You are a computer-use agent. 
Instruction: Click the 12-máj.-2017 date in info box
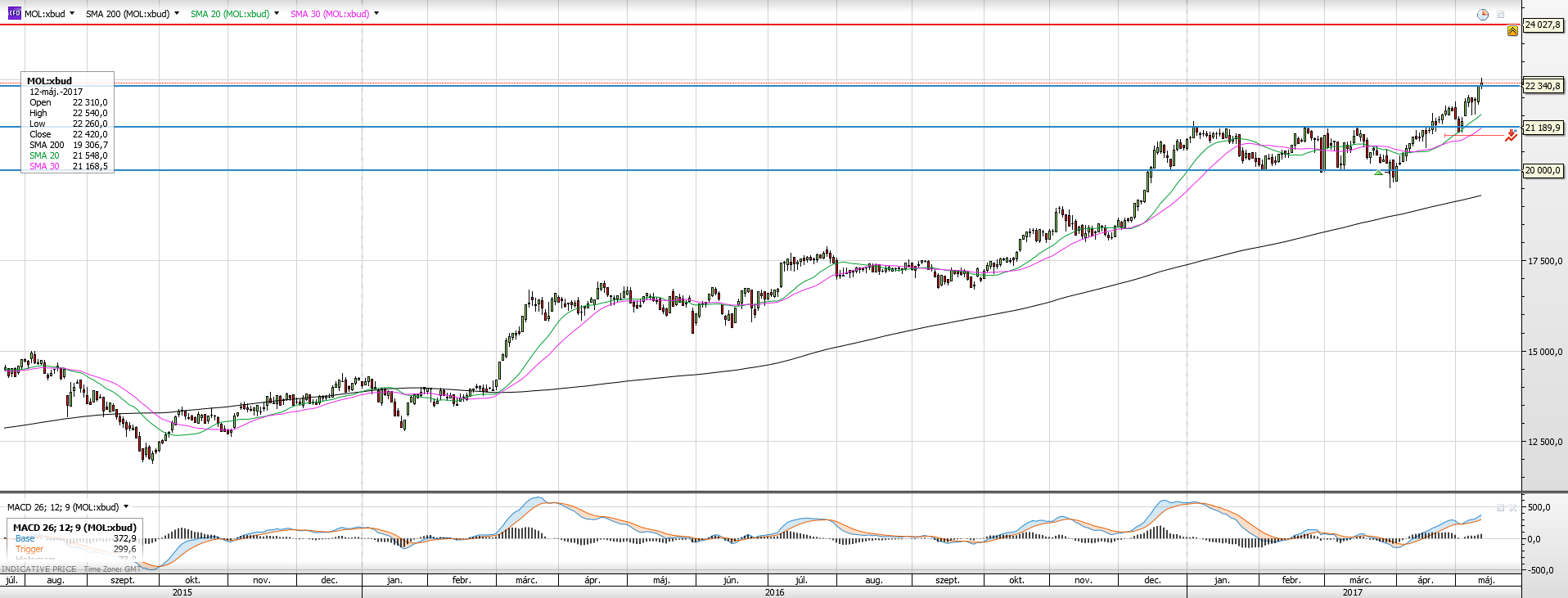(x=56, y=92)
